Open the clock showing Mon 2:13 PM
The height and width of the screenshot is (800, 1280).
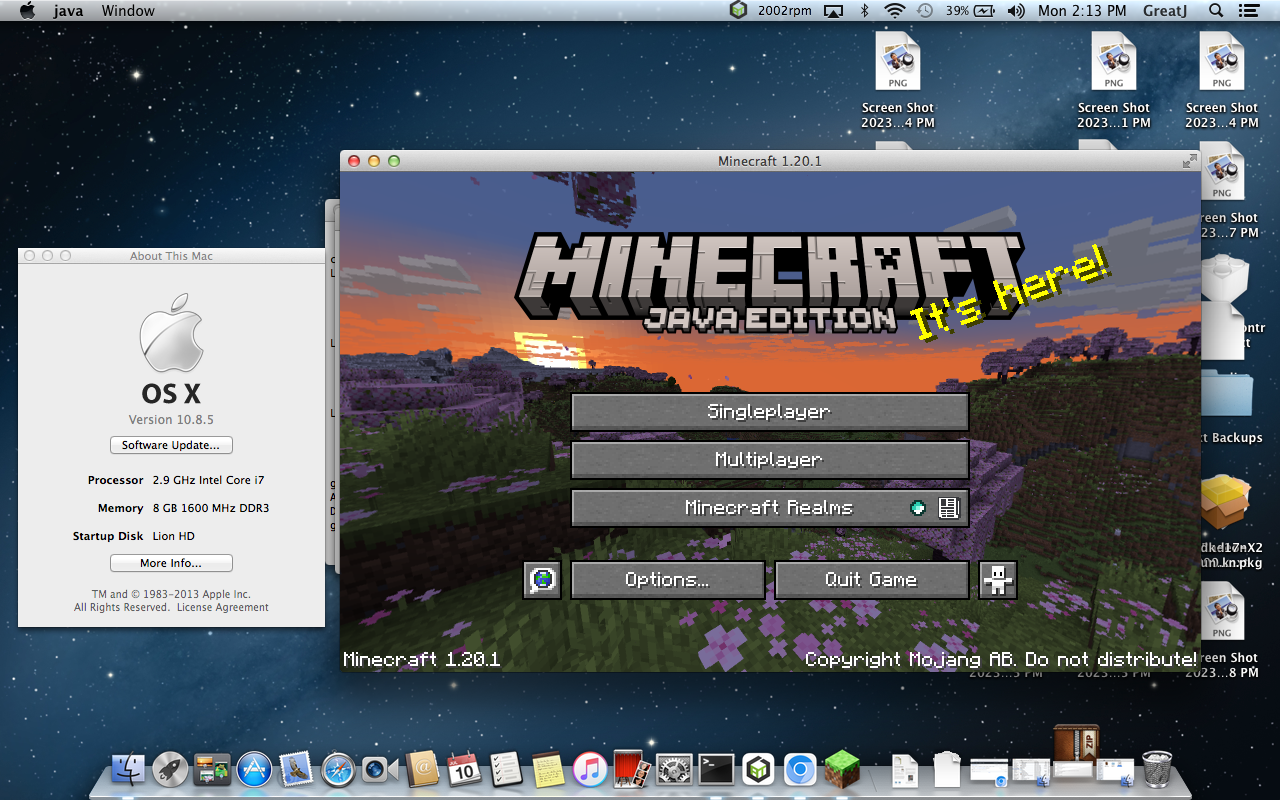[1082, 11]
